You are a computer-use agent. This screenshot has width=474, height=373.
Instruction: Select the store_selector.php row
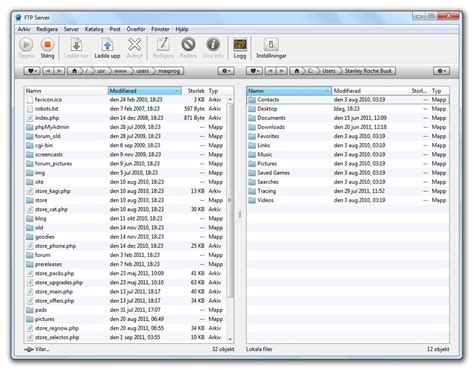tap(125, 337)
